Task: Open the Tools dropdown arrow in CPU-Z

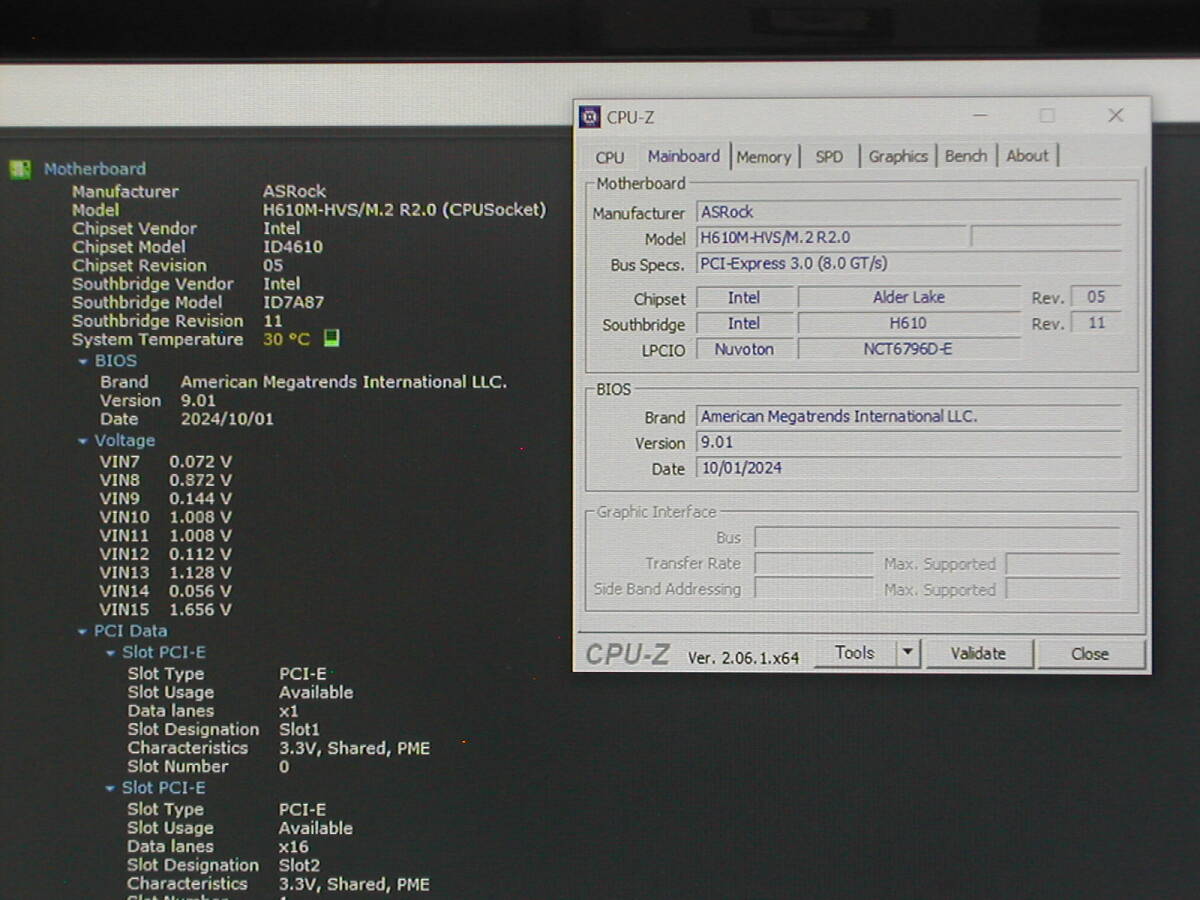Action: point(907,653)
